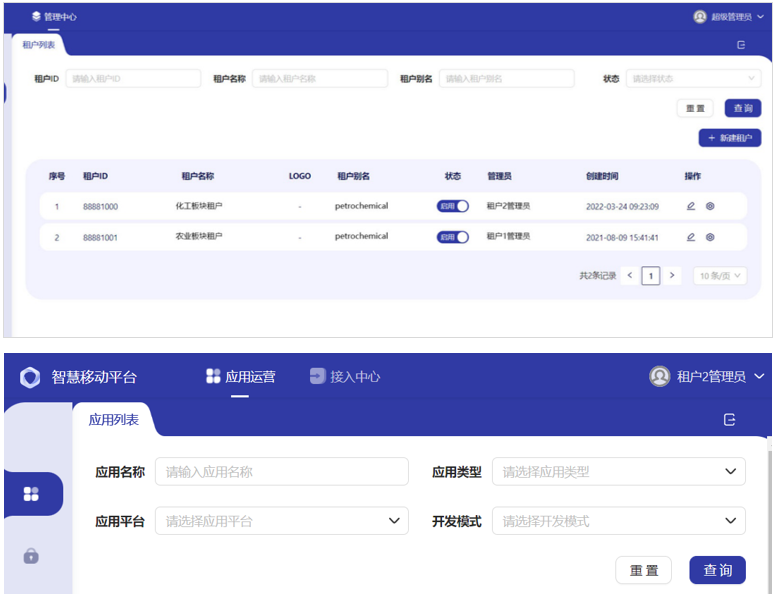The height and width of the screenshot is (598, 775).
Task: Click edit pencil icon for tenant 88881000
Action: point(690,207)
